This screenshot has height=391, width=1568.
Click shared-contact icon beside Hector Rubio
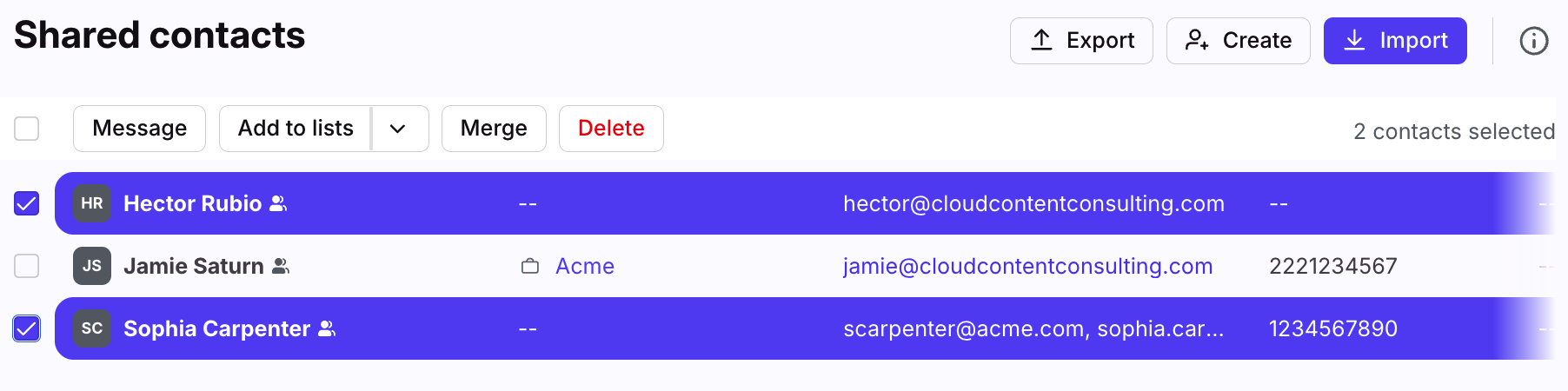(x=278, y=203)
